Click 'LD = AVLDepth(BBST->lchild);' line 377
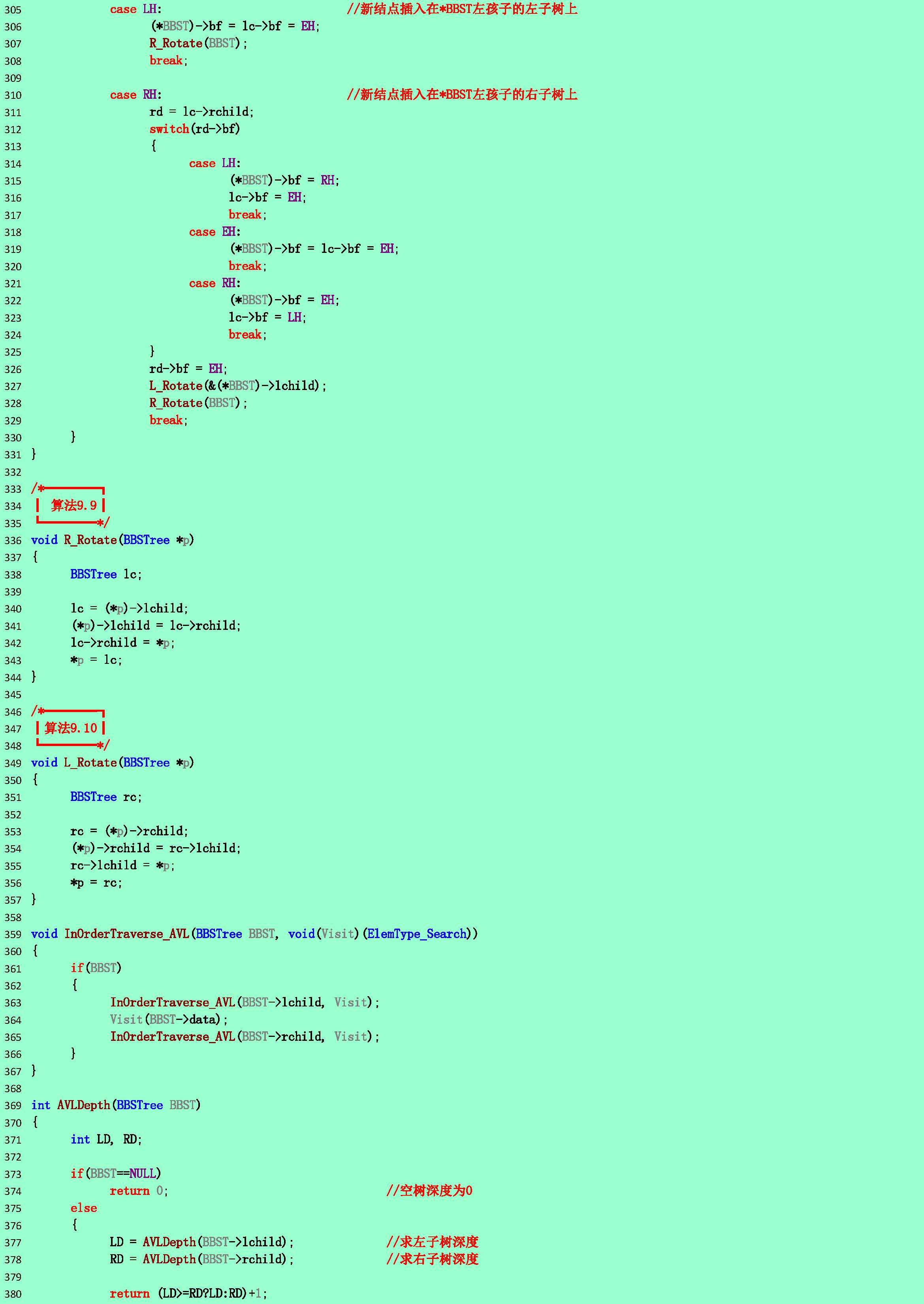Screen dimensions: 924x1304 tap(202, 1242)
